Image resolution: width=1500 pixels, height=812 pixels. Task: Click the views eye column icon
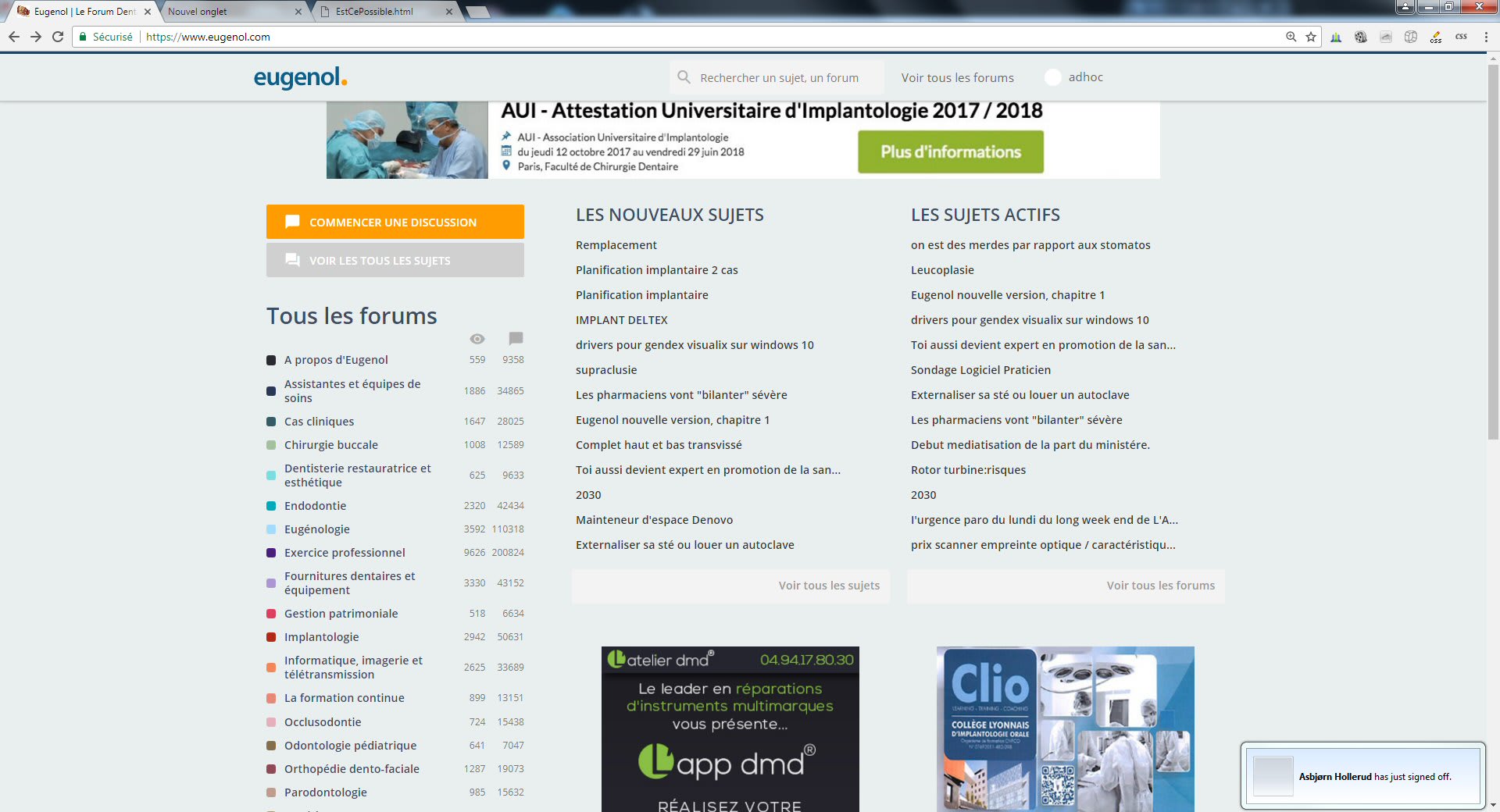point(477,339)
